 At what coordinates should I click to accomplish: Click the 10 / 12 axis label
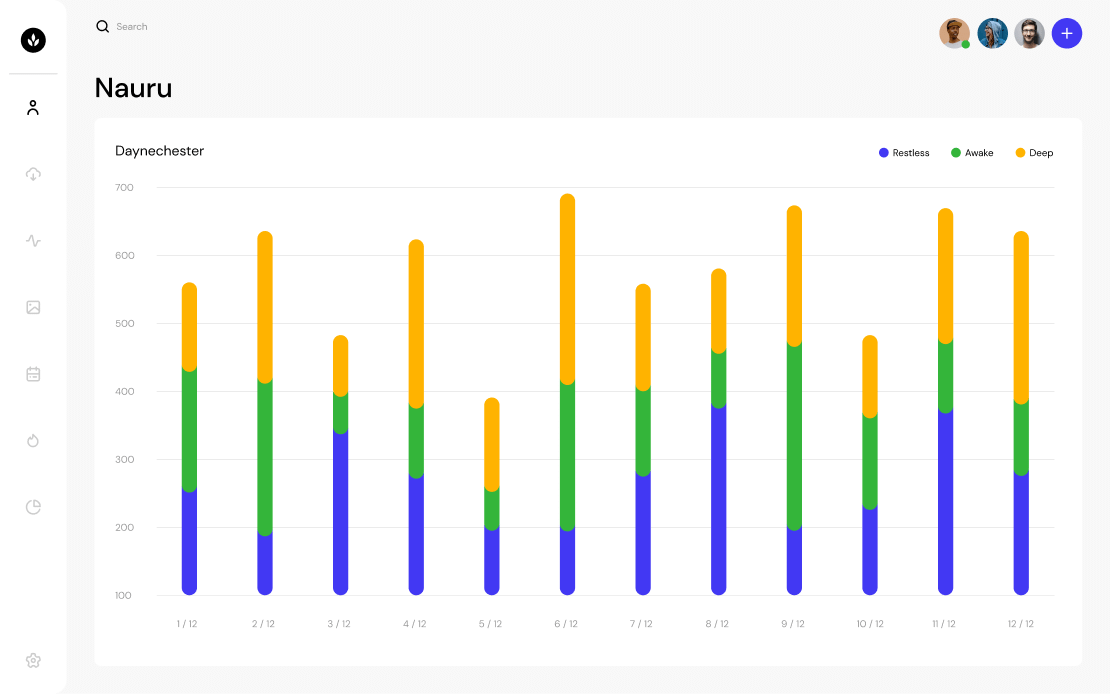click(x=870, y=624)
